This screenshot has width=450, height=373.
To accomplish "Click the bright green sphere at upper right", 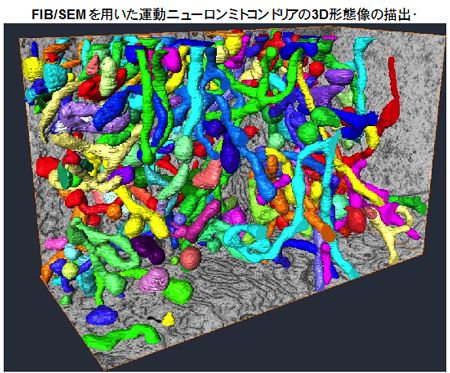I will [308, 133].
